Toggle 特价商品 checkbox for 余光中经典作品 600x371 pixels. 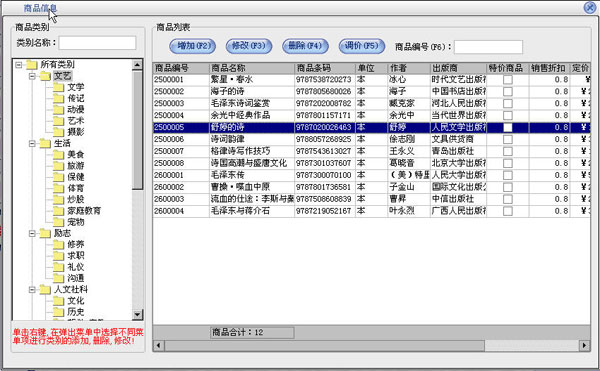[x=508, y=115]
